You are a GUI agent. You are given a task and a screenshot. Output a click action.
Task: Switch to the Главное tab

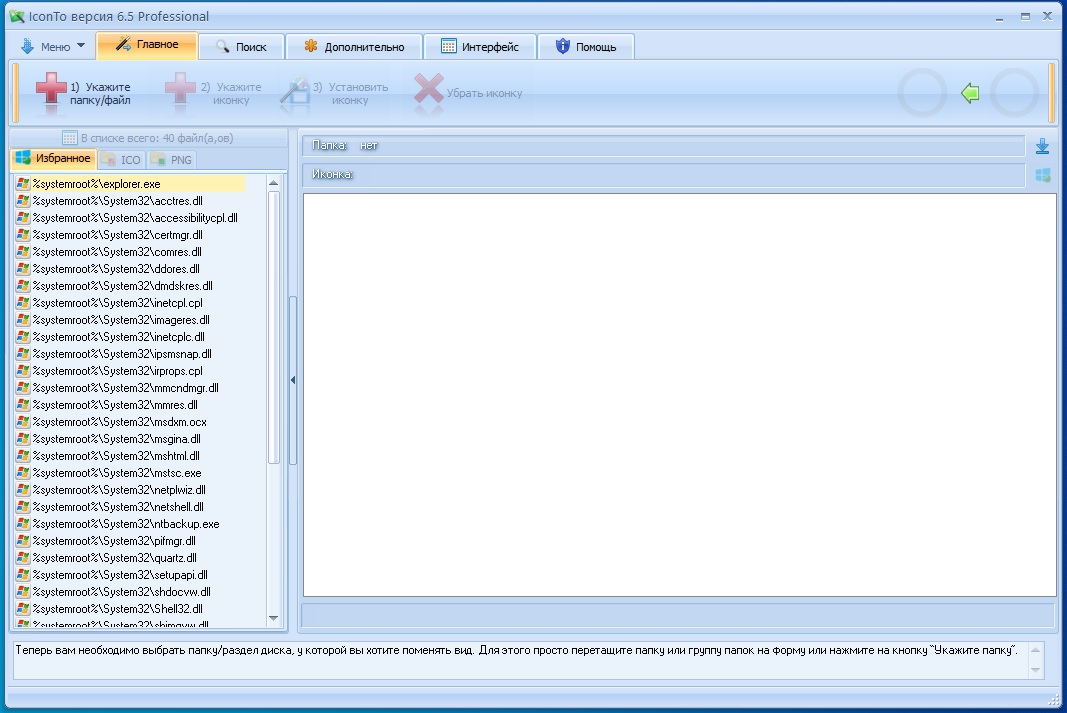point(147,45)
